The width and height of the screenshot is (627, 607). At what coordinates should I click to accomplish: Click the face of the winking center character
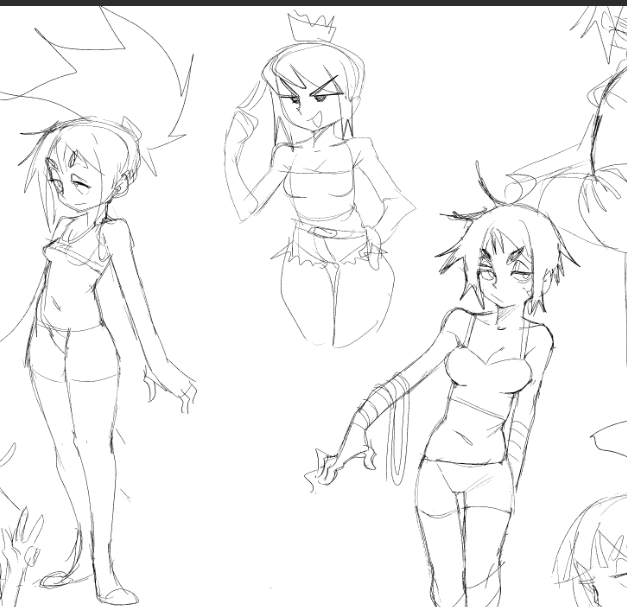[313, 104]
